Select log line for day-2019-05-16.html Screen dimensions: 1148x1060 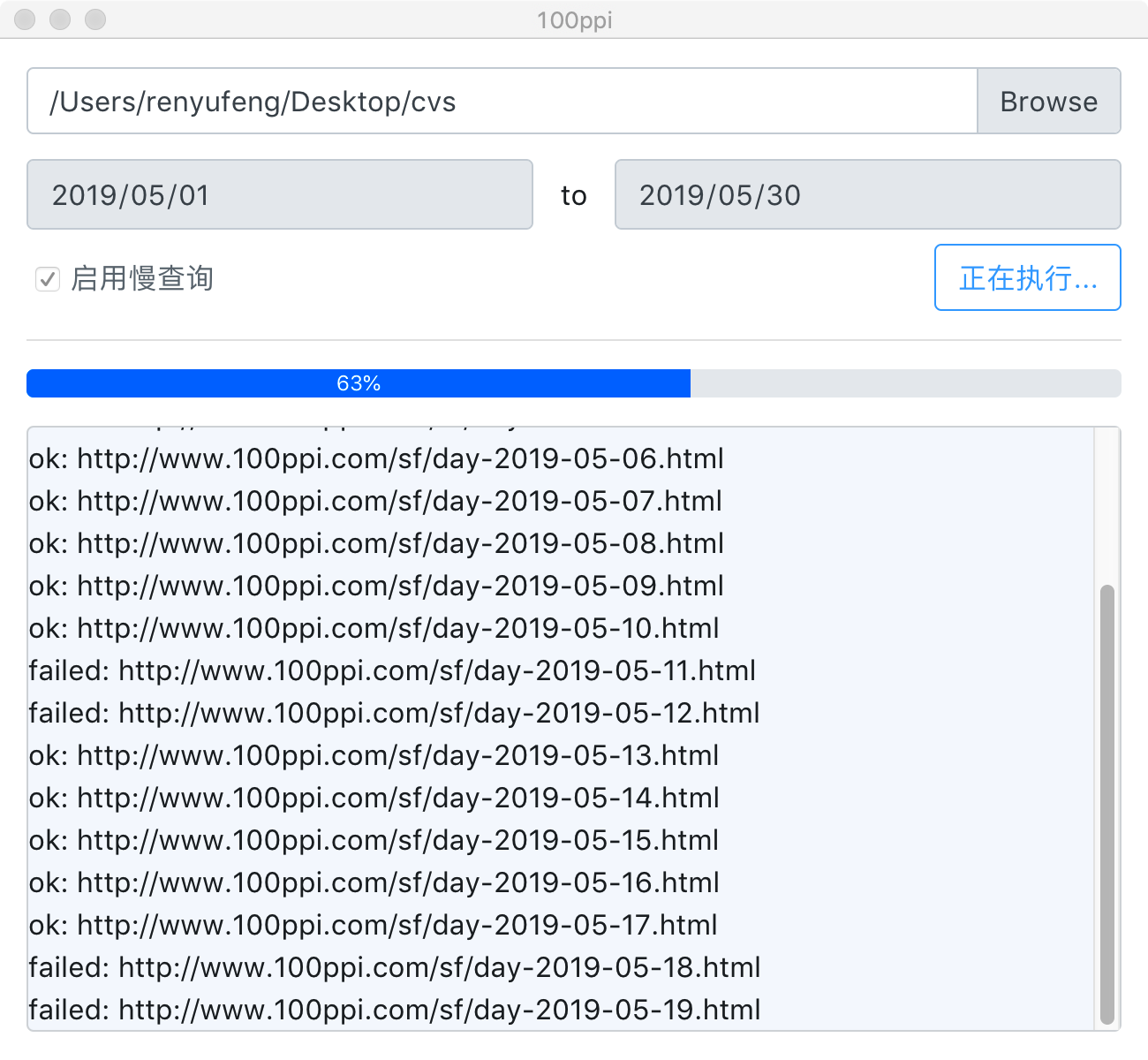[x=374, y=882]
